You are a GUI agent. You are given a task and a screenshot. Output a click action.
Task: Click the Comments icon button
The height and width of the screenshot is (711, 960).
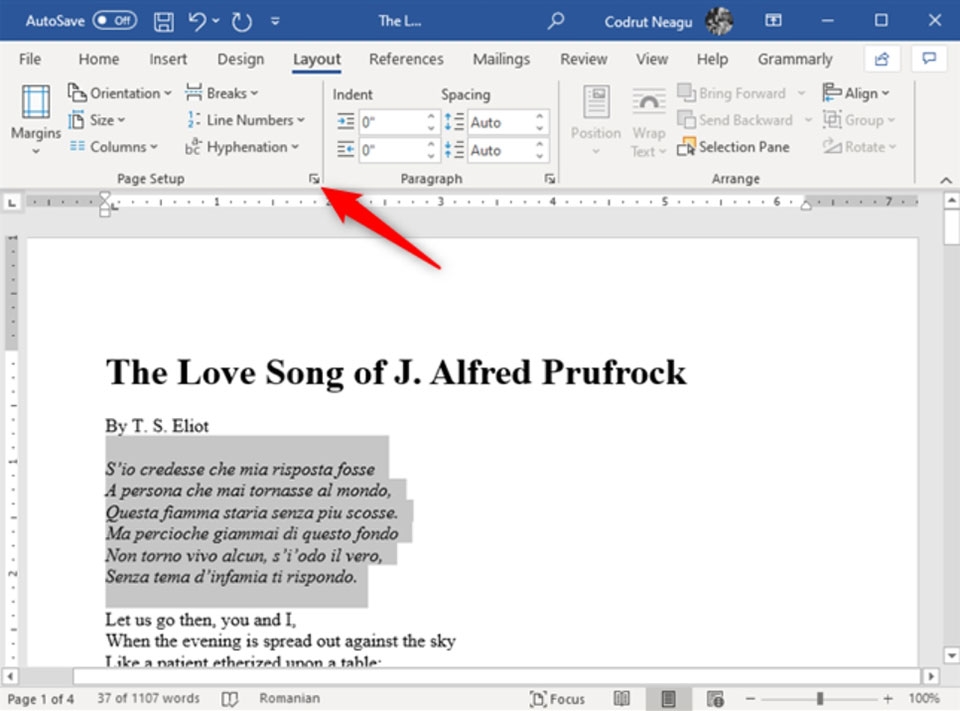point(929,59)
